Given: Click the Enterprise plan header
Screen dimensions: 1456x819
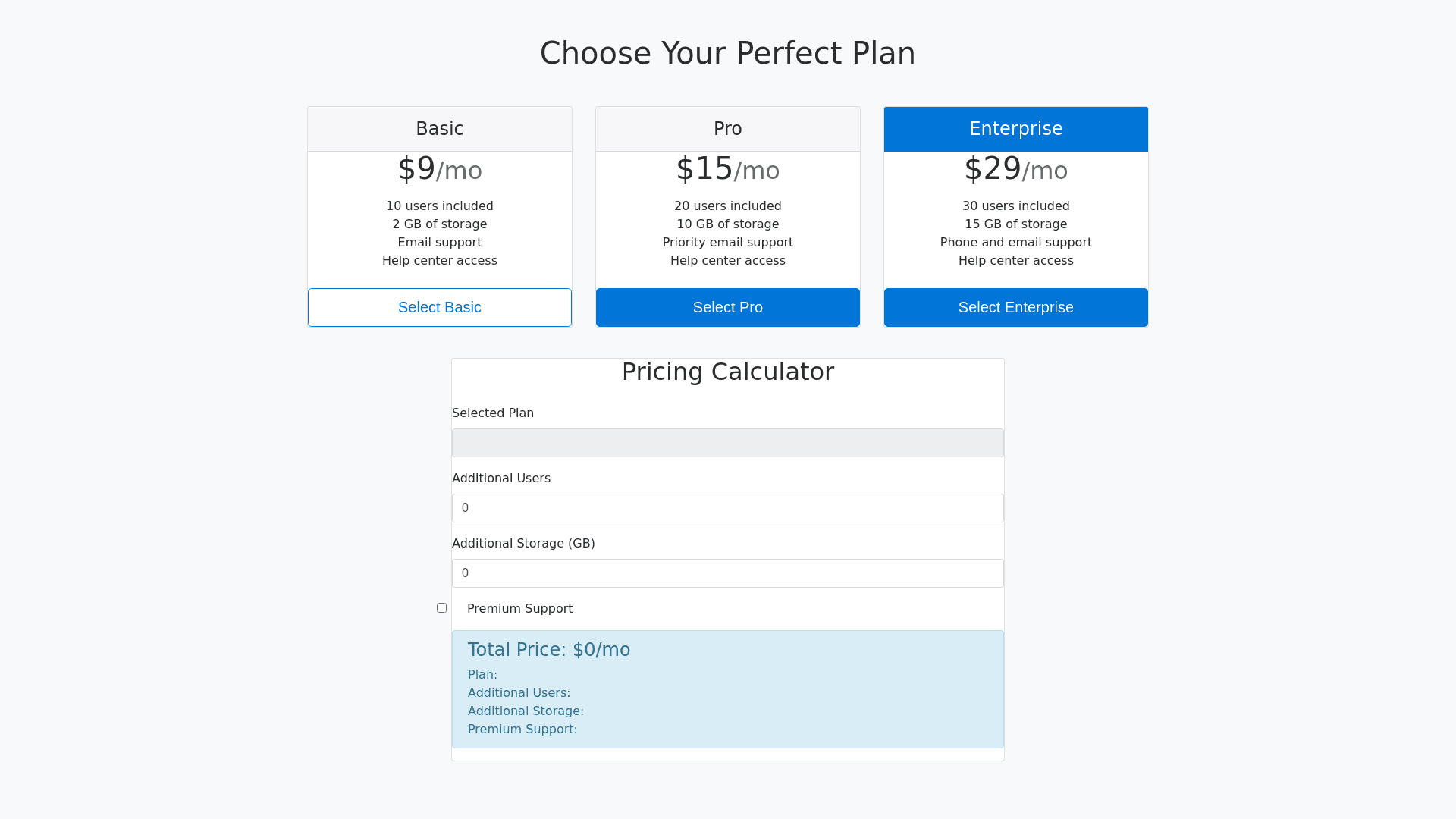Looking at the screenshot, I should 1016,129.
